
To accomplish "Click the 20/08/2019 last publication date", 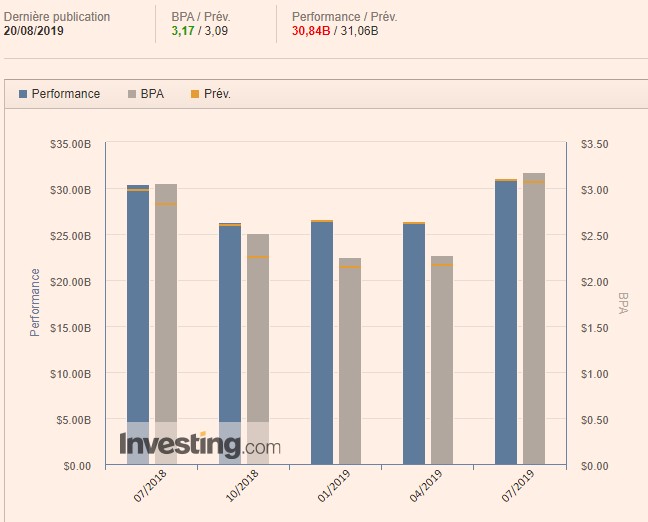I will (x=34, y=31).
